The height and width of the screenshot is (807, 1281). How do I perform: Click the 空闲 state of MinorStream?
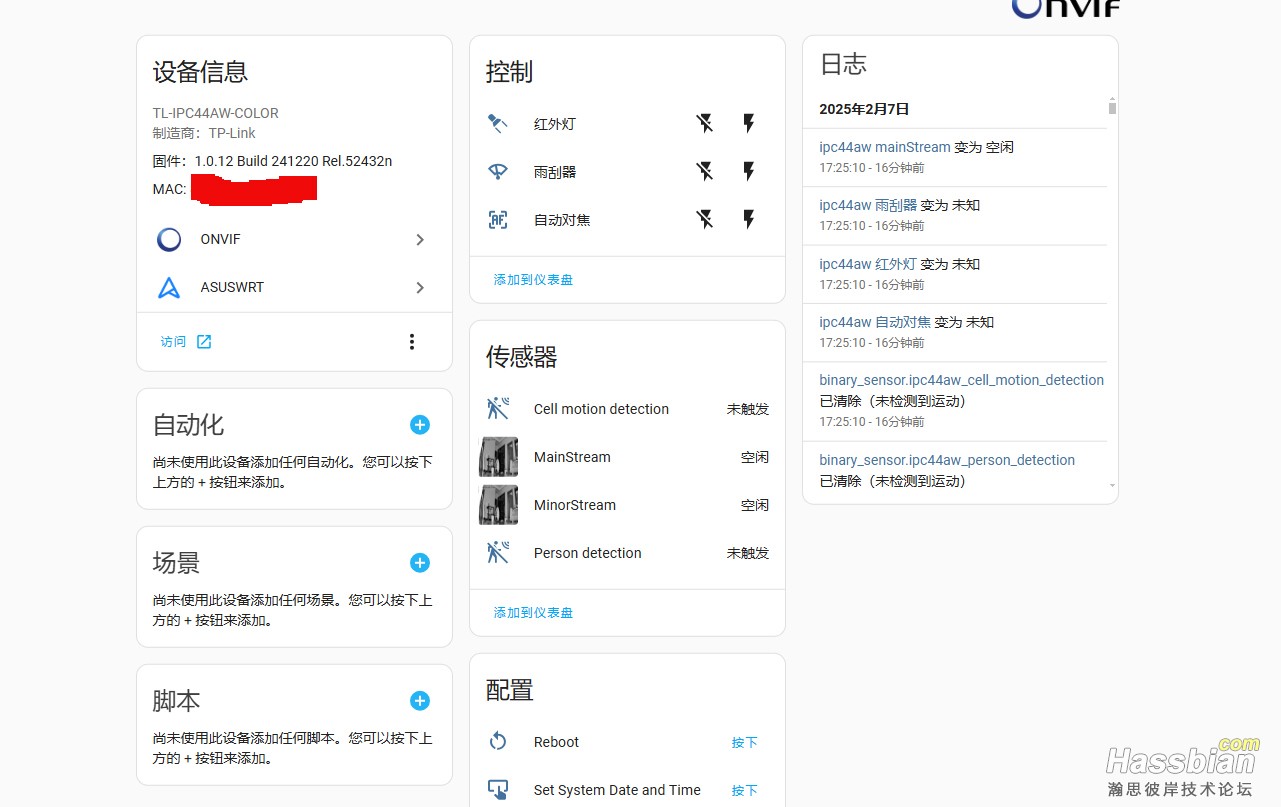pyautogui.click(x=755, y=505)
